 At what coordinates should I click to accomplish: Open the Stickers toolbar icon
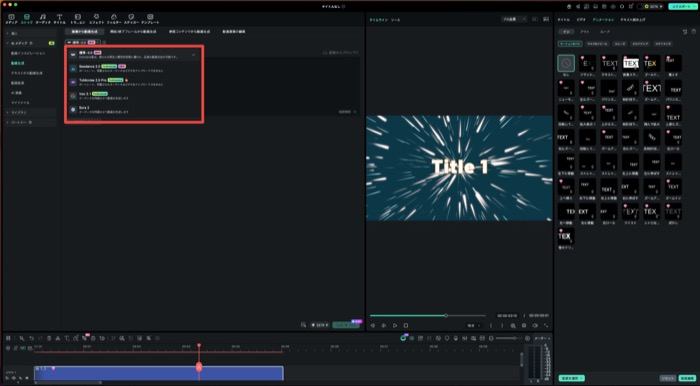[131, 19]
